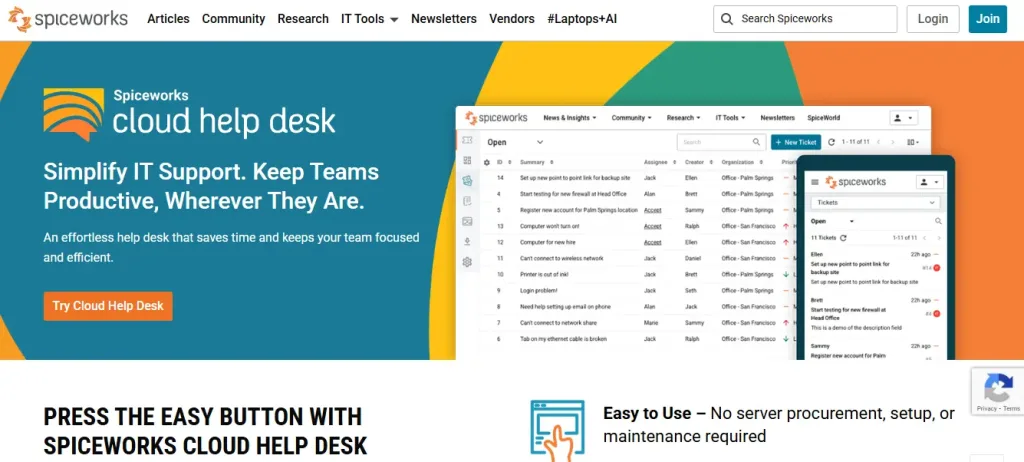Click the orange cloud help desk logo icon
Viewport: 1024px width, 462px height.
point(73,115)
